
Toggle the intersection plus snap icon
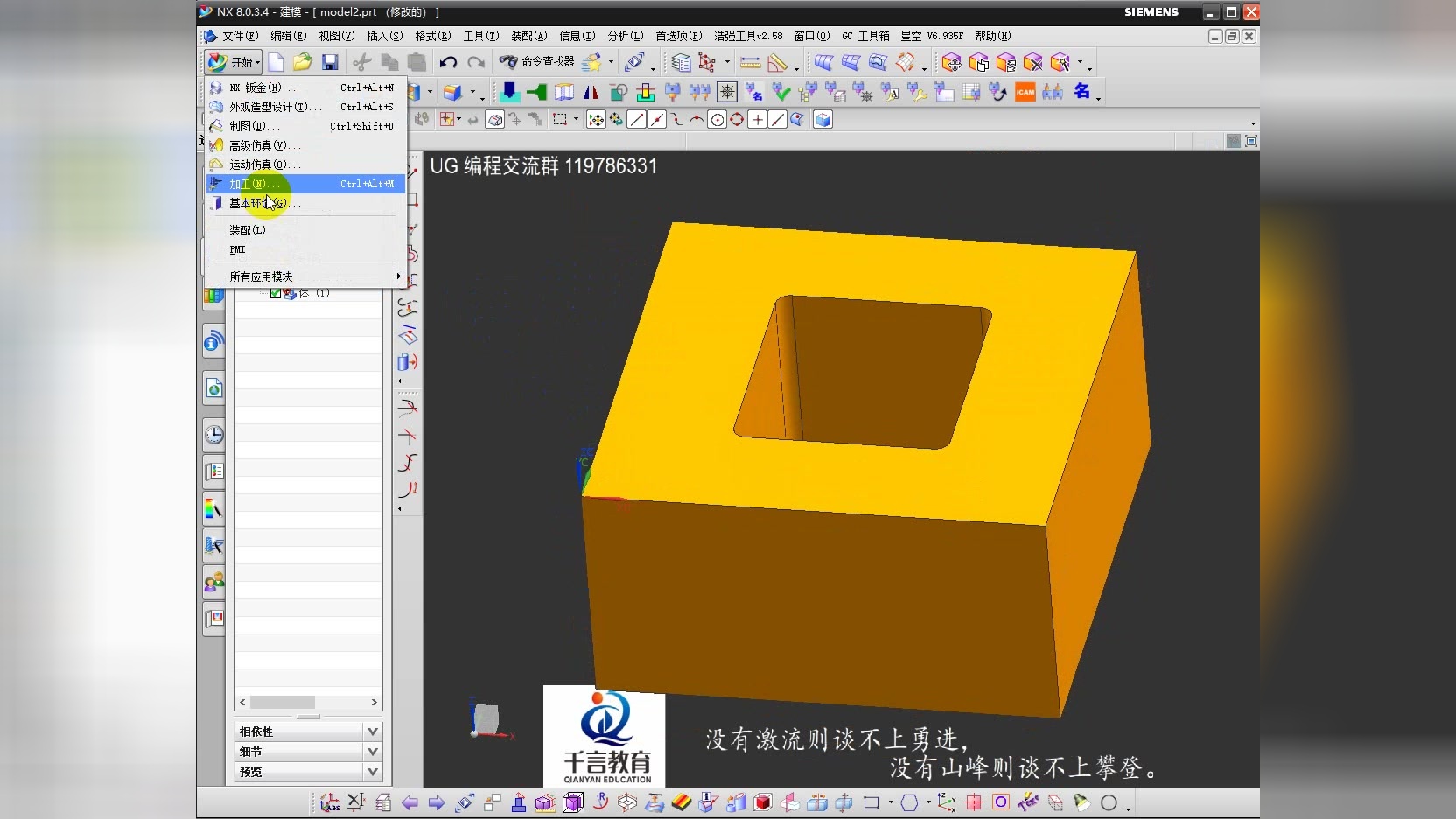(x=758, y=120)
